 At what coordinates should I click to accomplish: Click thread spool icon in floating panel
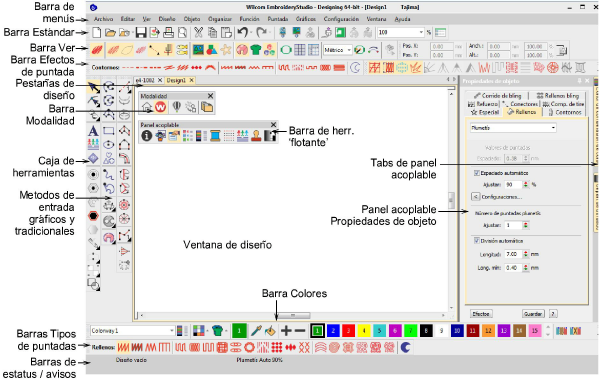click(215, 135)
